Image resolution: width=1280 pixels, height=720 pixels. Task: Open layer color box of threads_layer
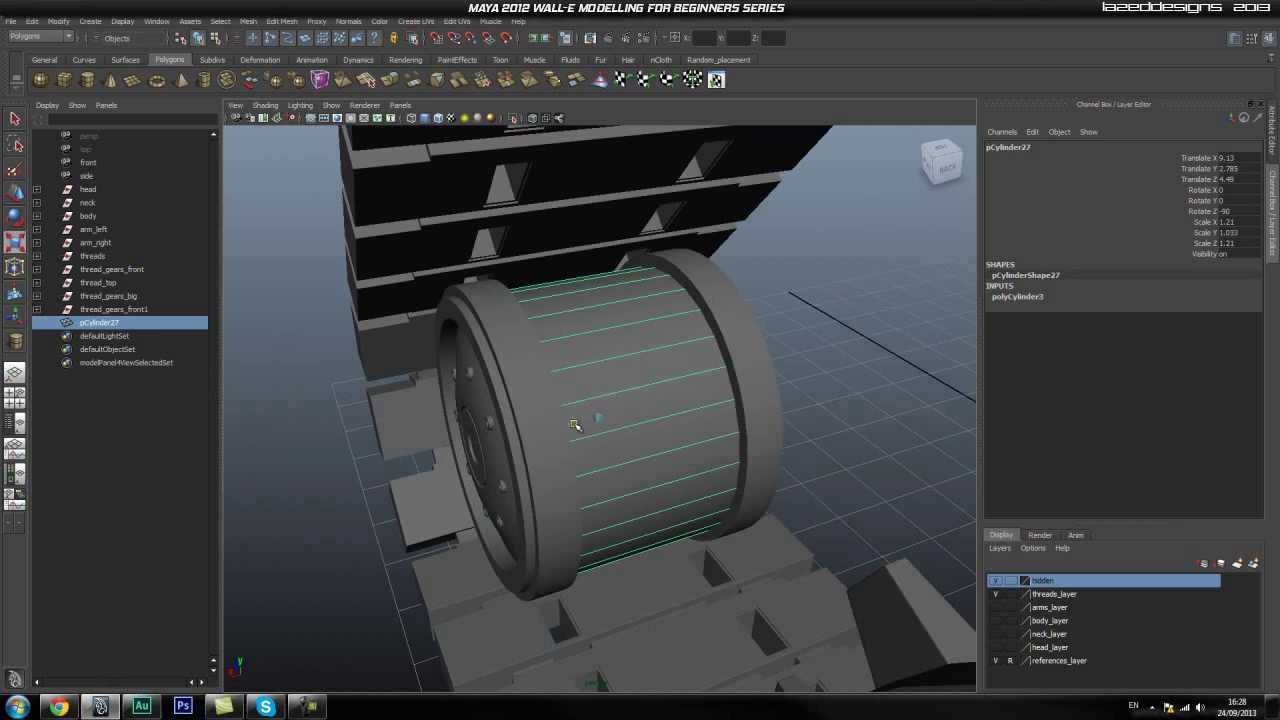click(1025, 594)
